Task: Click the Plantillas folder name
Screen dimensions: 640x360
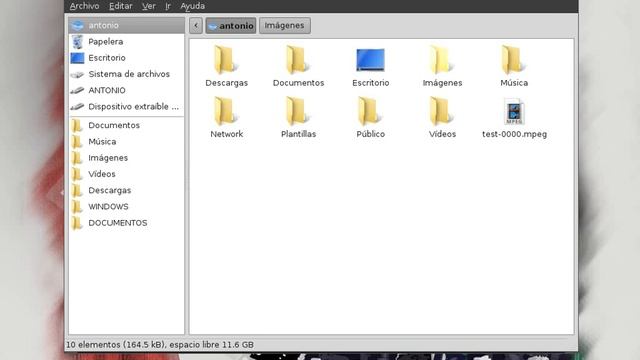Action: 298,134
